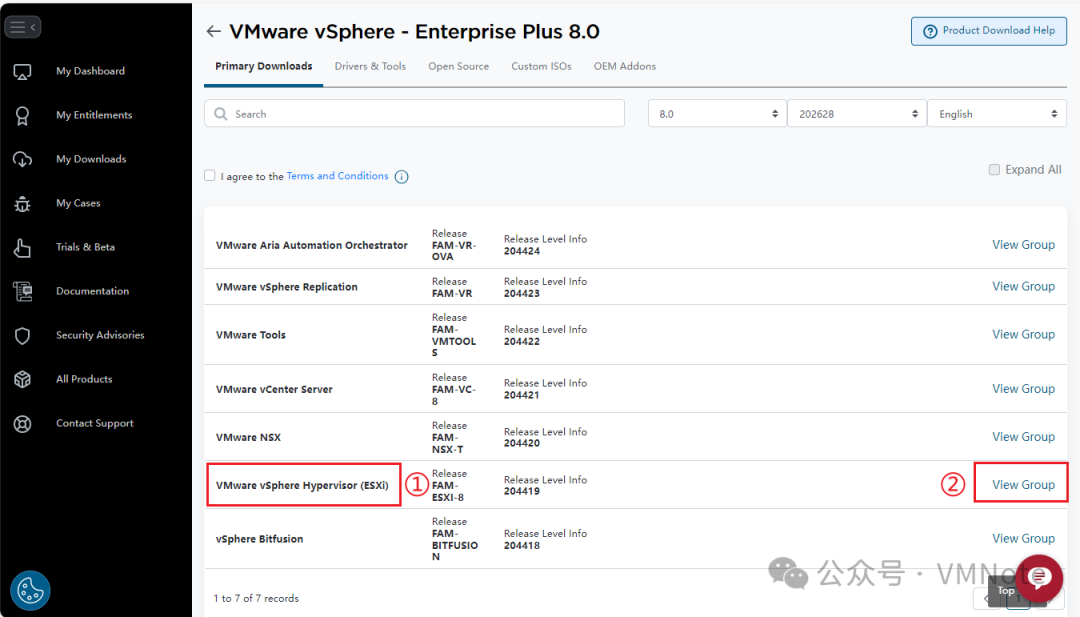Screen dimensions: 1080x617
Task: Open the 202628 release dropdown
Action: coord(857,114)
